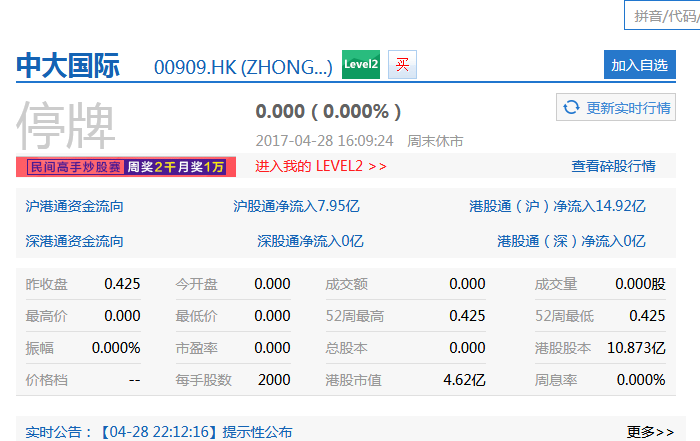
Task: Click the 周息率 label
Action: (556, 380)
